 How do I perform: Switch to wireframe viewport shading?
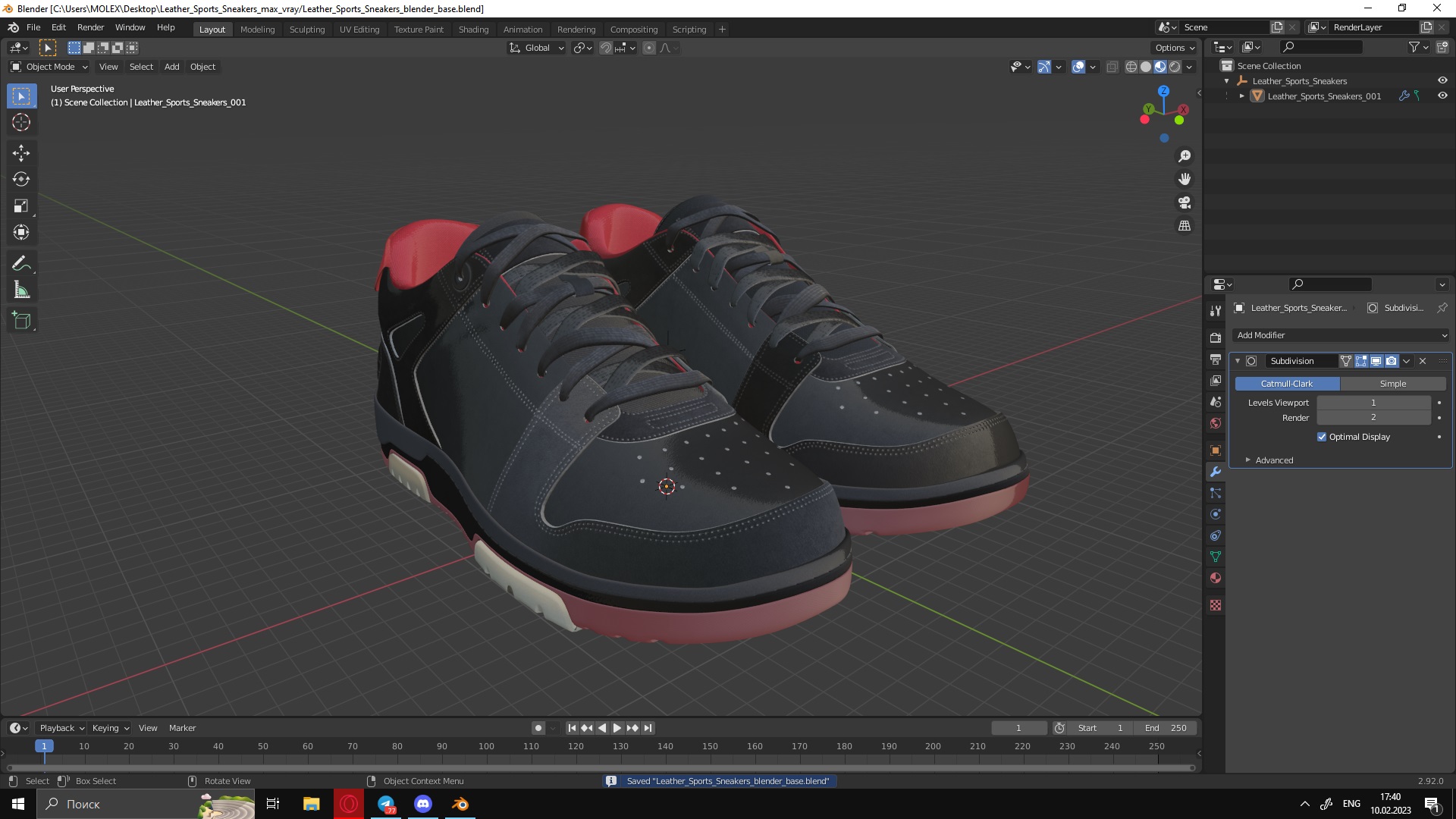click(1131, 67)
